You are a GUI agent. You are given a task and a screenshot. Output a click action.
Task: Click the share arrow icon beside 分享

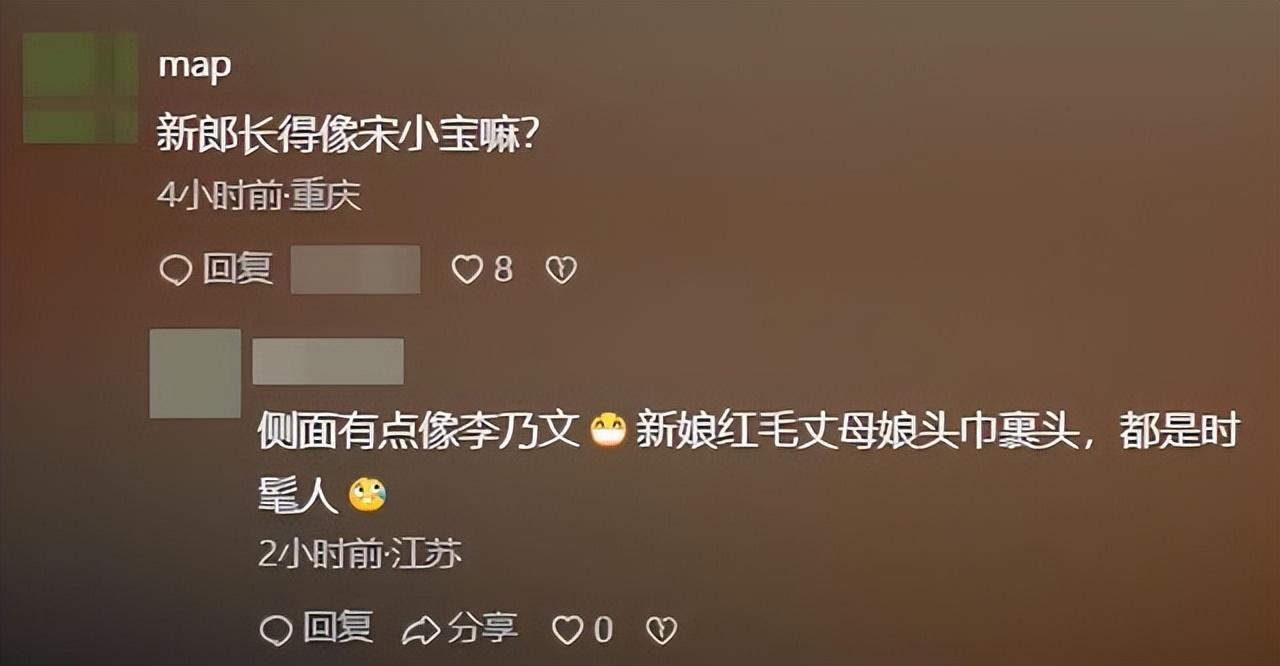click(421, 629)
